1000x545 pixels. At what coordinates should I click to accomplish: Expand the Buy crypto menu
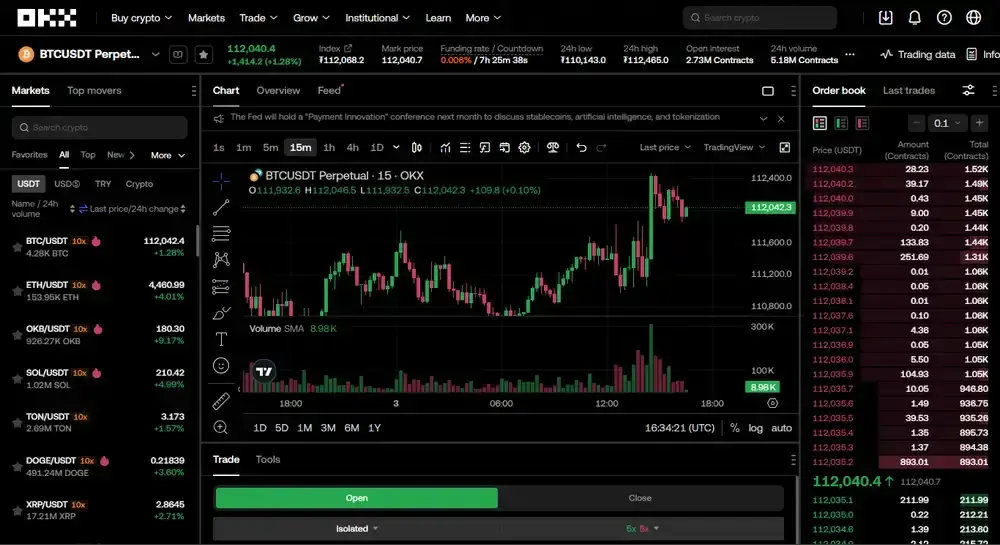pyautogui.click(x=142, y=18)
